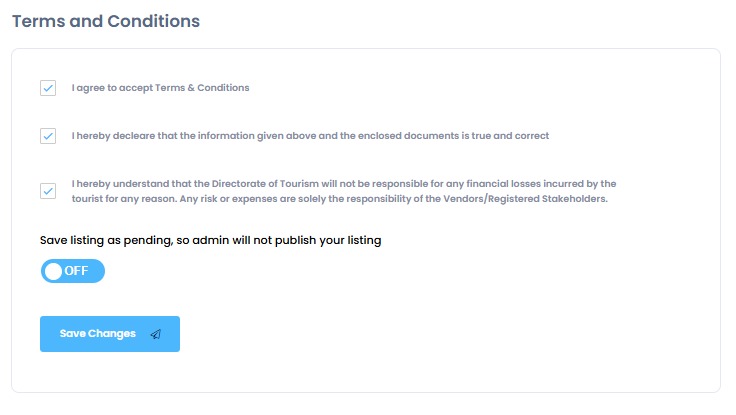Click the "Terms and Conditions" heading
The width and height of the screenshot is (736, 415).
pos(106,20)
